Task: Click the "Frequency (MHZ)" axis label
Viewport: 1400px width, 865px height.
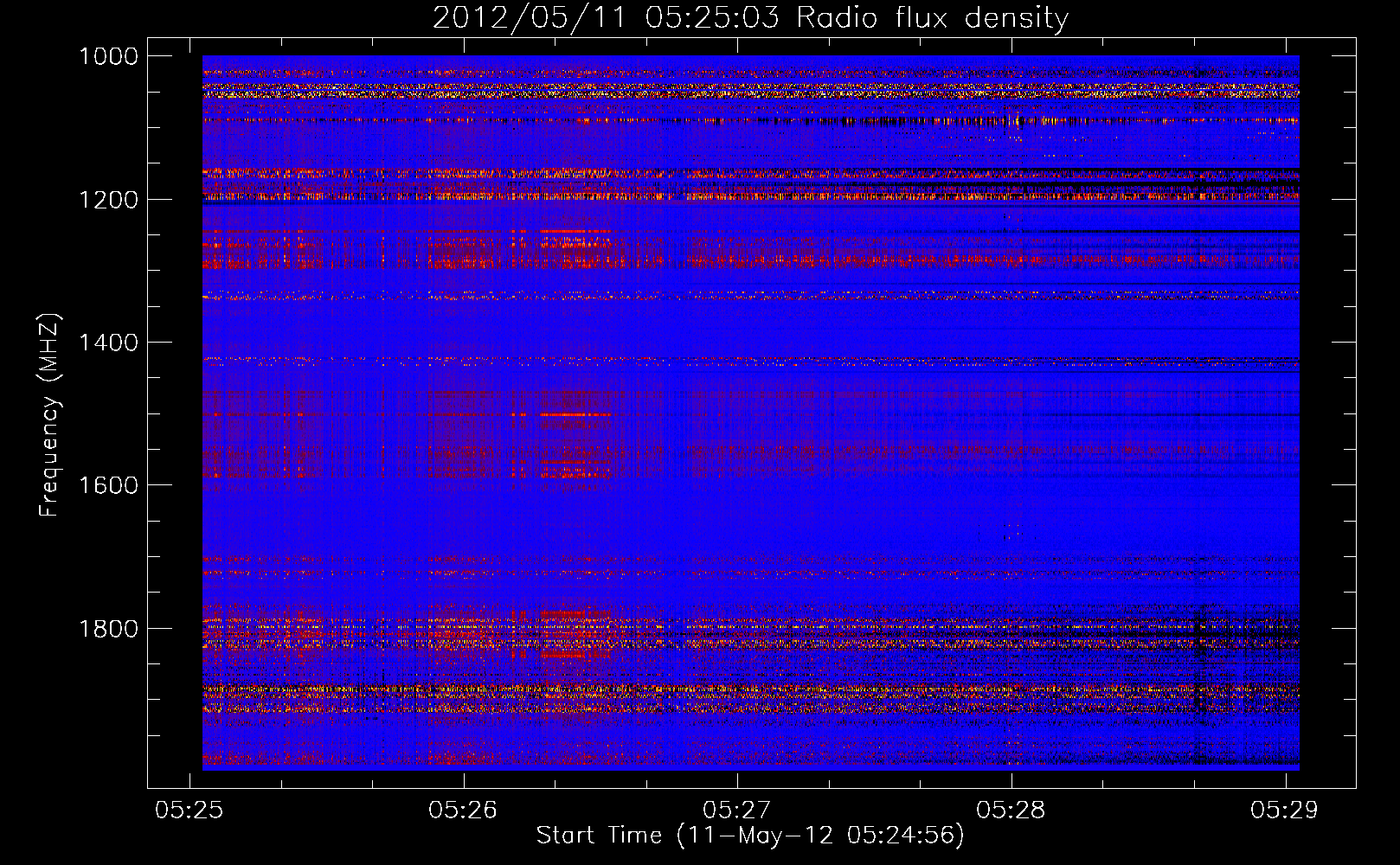Action: (x=49, y=414)
